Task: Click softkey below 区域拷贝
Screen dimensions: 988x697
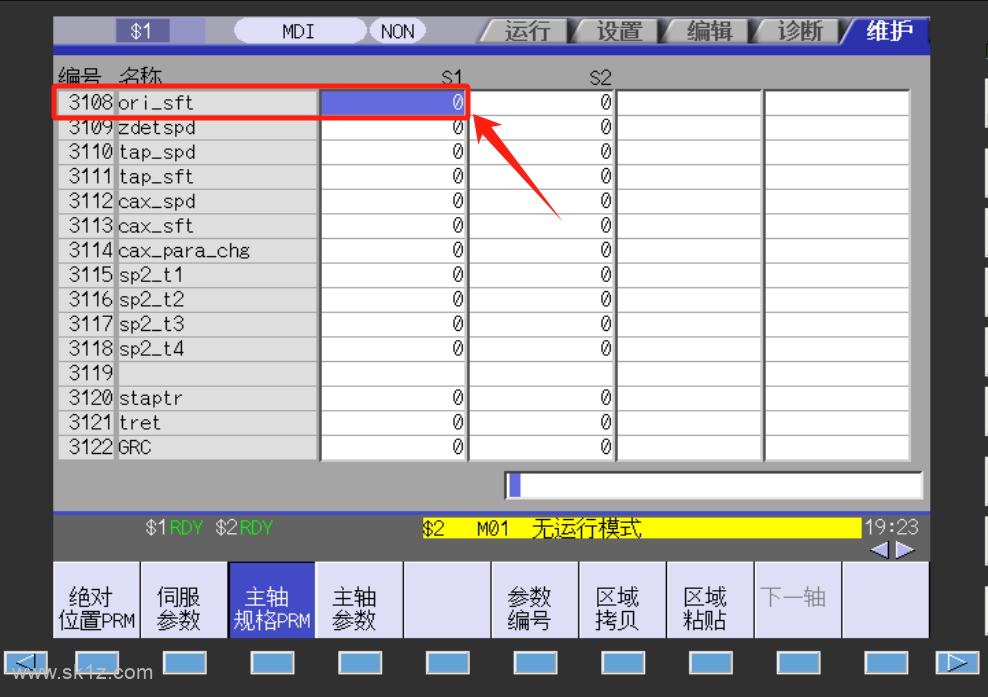Action: click(x=623, y=663)
